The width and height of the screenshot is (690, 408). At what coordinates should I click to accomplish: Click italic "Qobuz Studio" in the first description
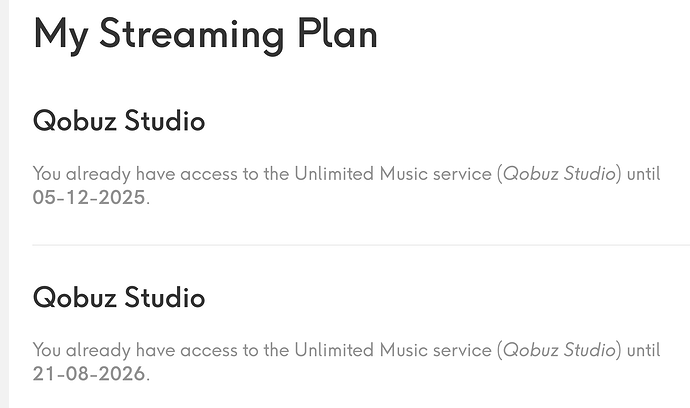click(x=561, y=173)
